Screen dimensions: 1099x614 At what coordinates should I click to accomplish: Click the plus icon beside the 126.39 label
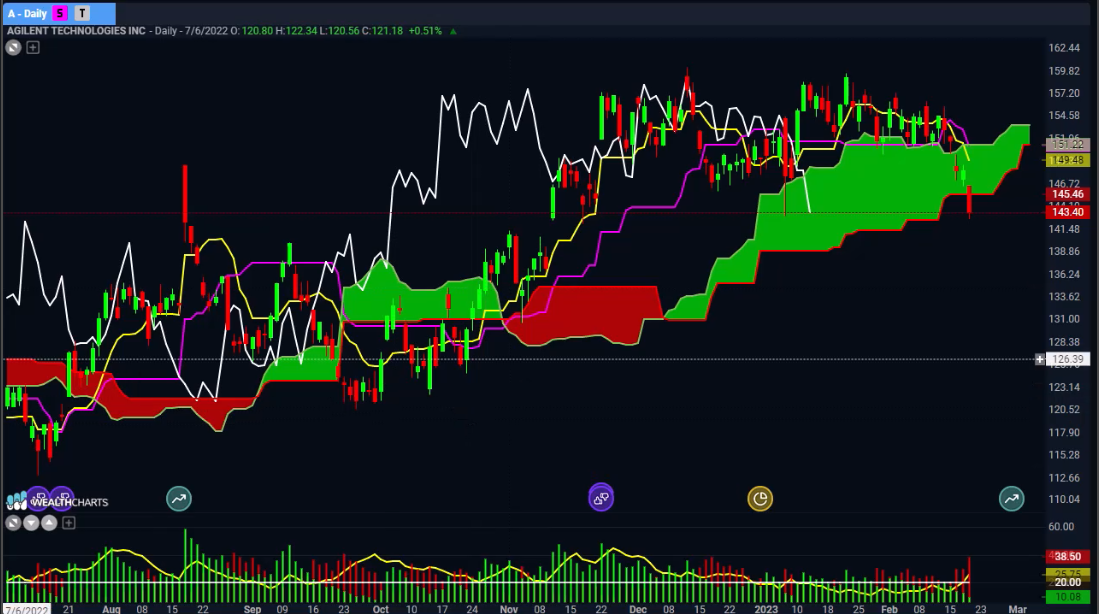point(1039,360)
